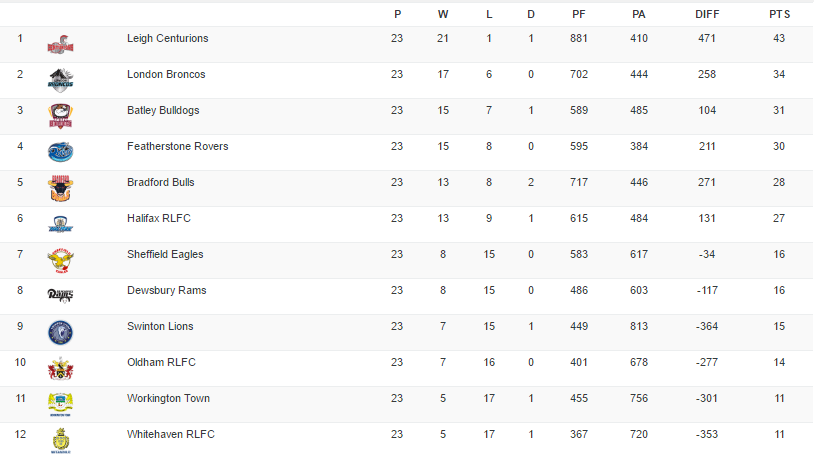Click the Leigh Centurions team logo

pyautogui.click(x=61, y=44)
